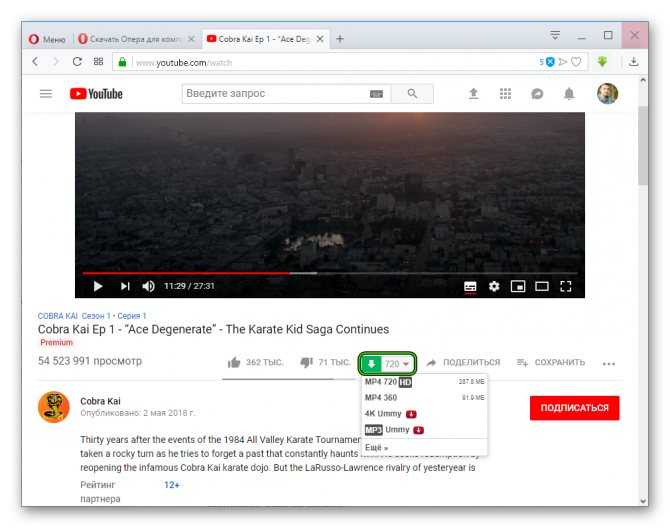Open the Серия 1 link
The image size is (670, 528).
pyautogui.click(x=132, y=316)
